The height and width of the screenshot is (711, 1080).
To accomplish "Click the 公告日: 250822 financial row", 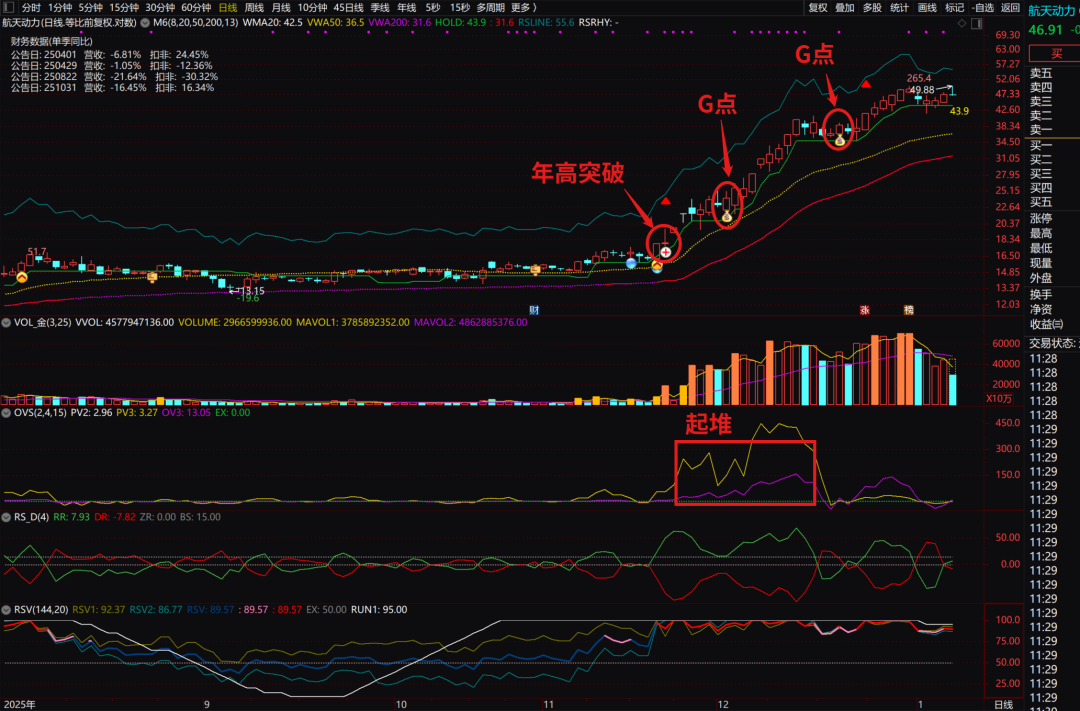I will pos(114,76).
